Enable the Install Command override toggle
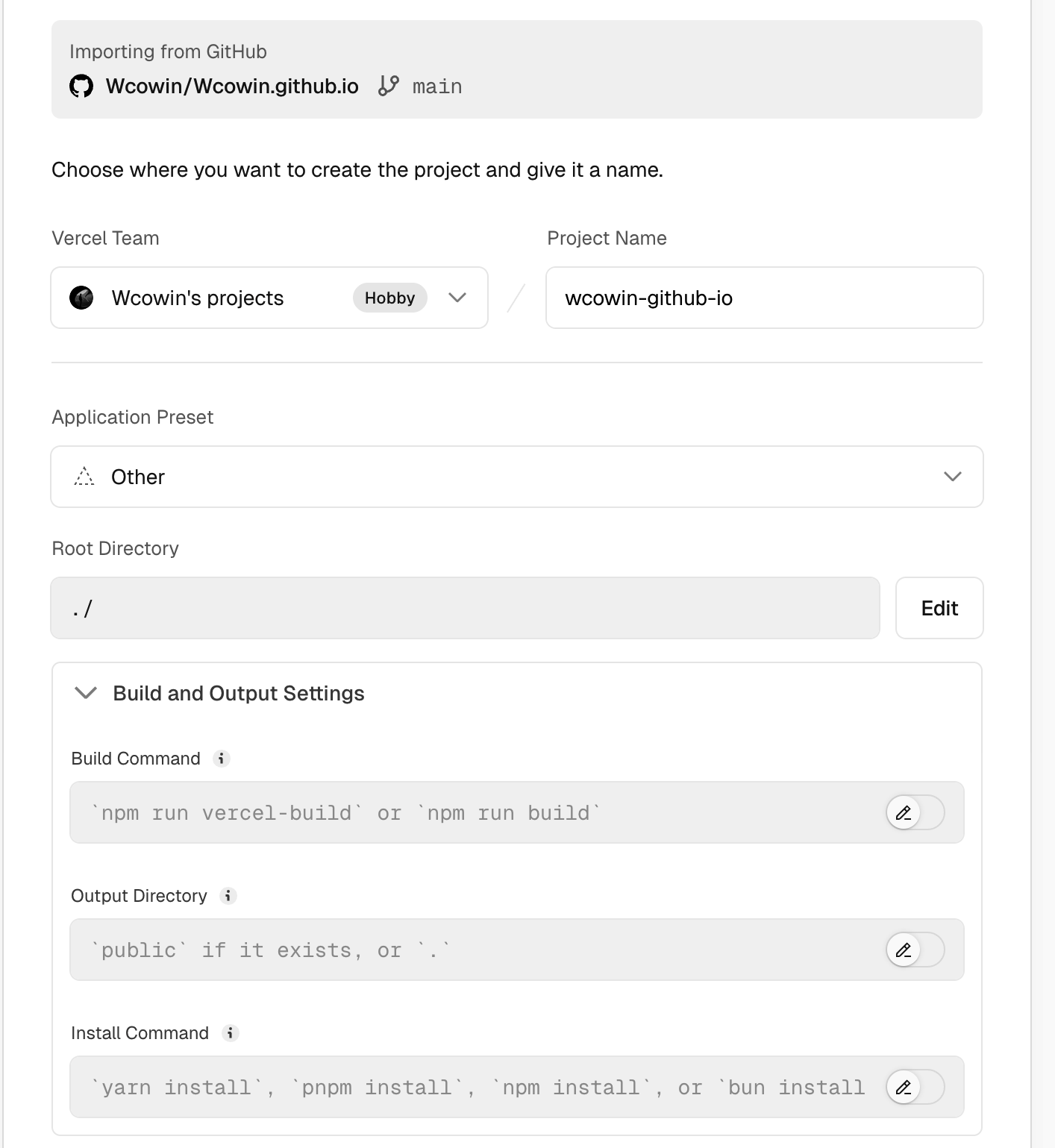The height and width of the screenshot is (1148, 1055). tap(915, 1087)
